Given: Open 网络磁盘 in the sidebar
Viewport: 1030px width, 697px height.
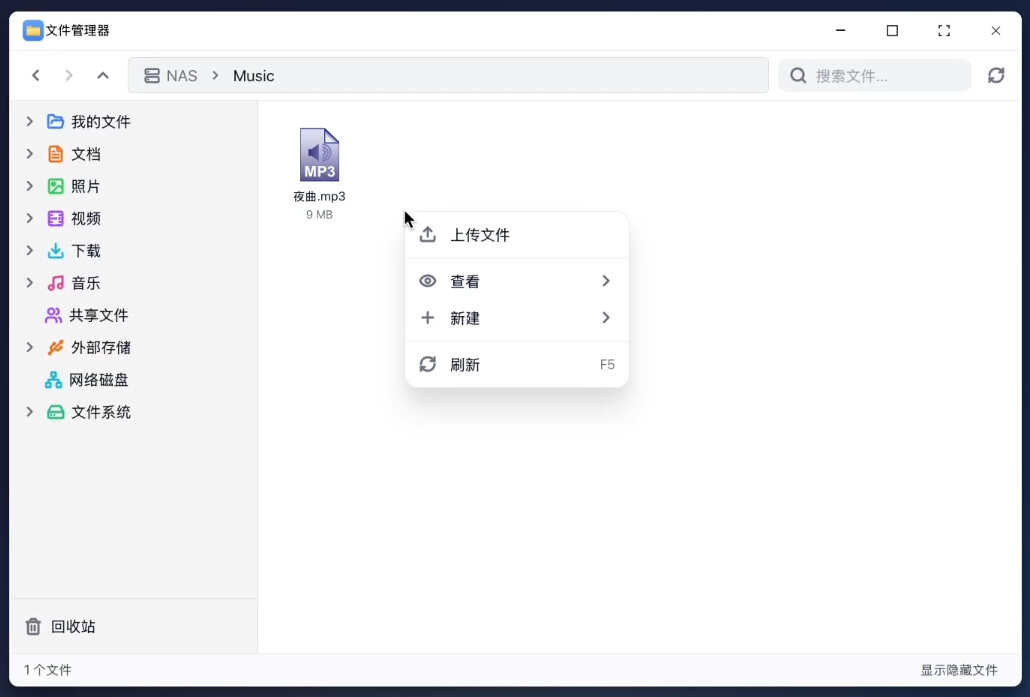Looking at the screenshot, I should click(99, 380).
